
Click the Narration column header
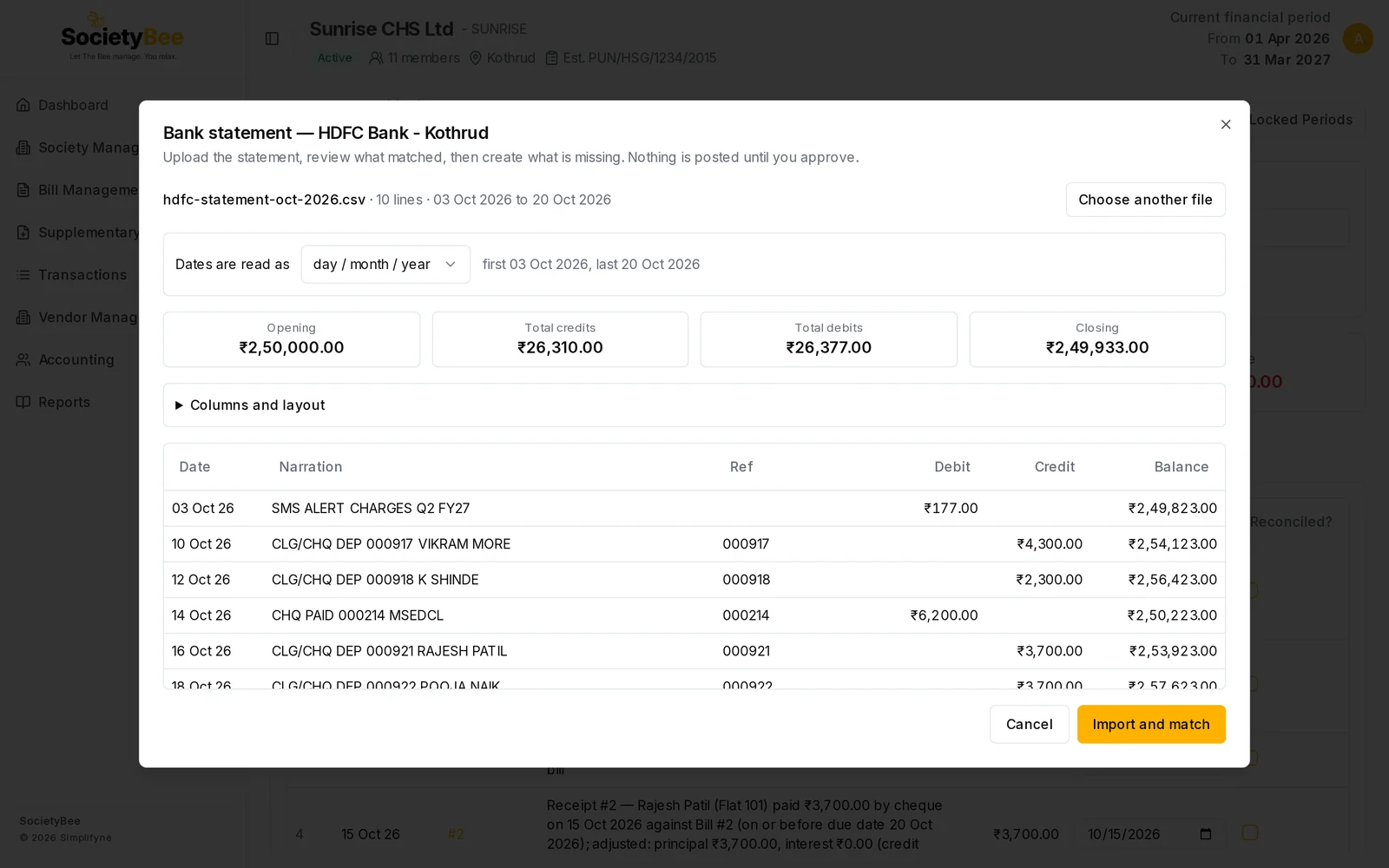[311, 467]
